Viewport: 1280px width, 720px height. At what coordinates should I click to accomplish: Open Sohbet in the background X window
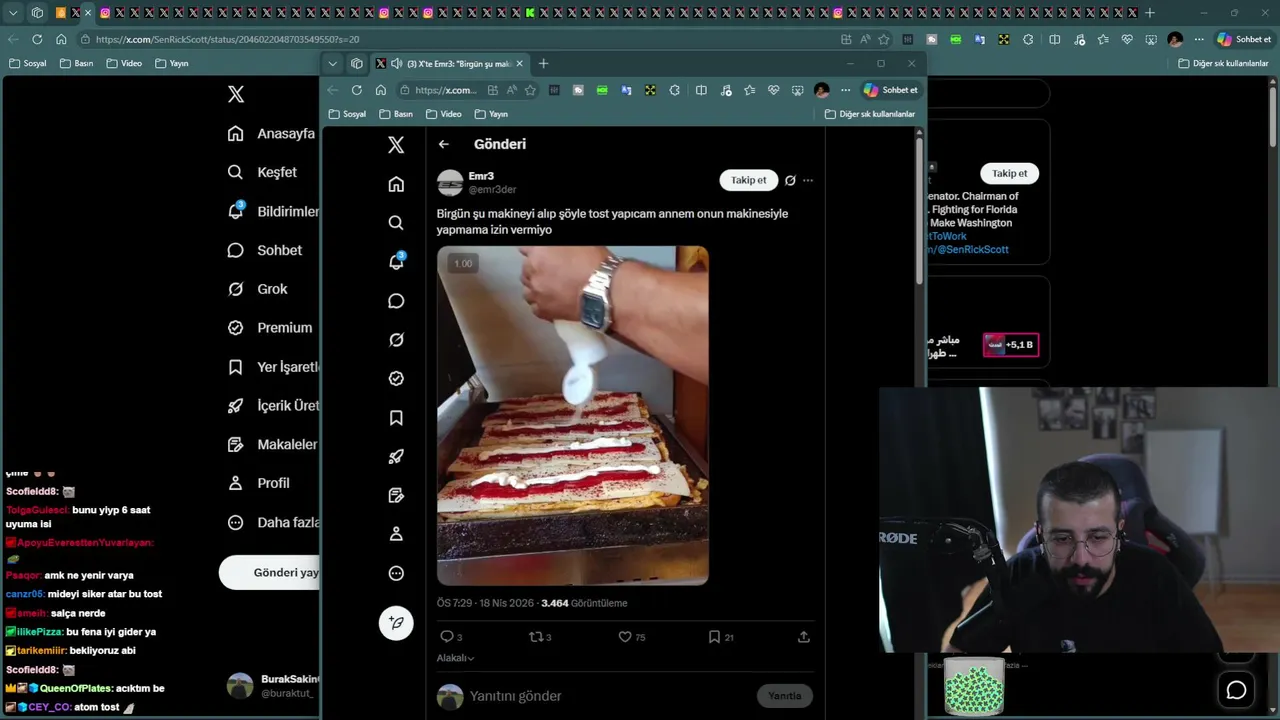pyautogui.click(x=265, y=250)
